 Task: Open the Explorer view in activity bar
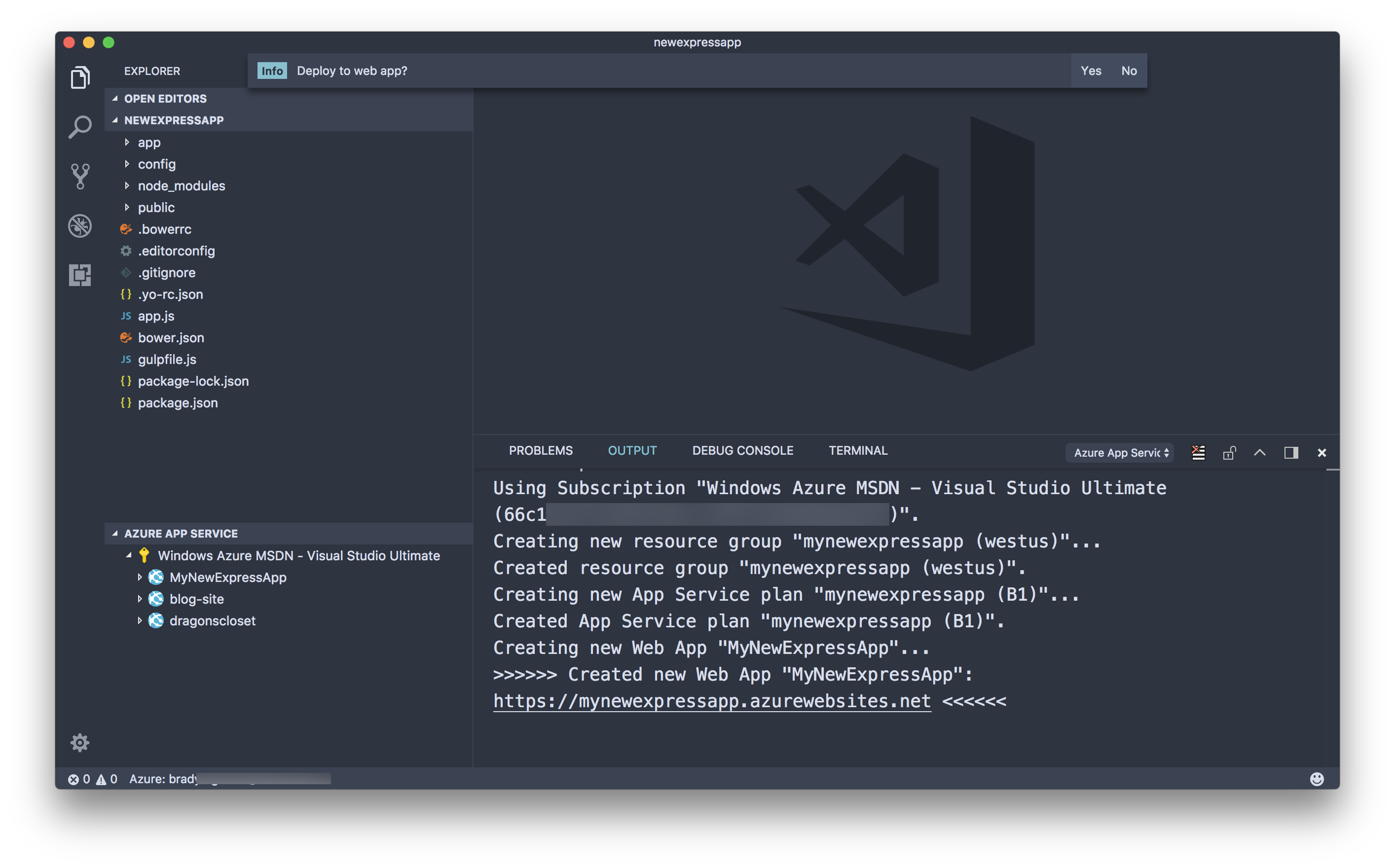coord(80,77)
